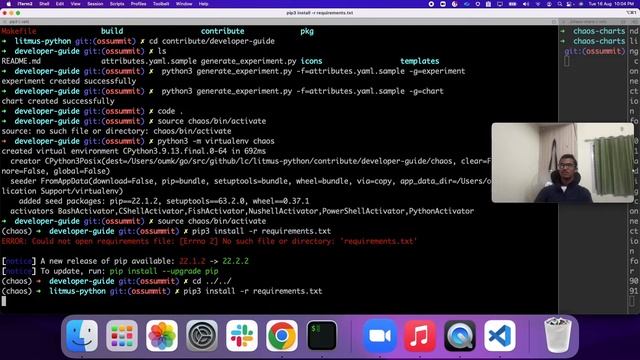Viewport: 640px width, 360px height.
Task: Open the Apple menu
Action: [x=8, y=4]
